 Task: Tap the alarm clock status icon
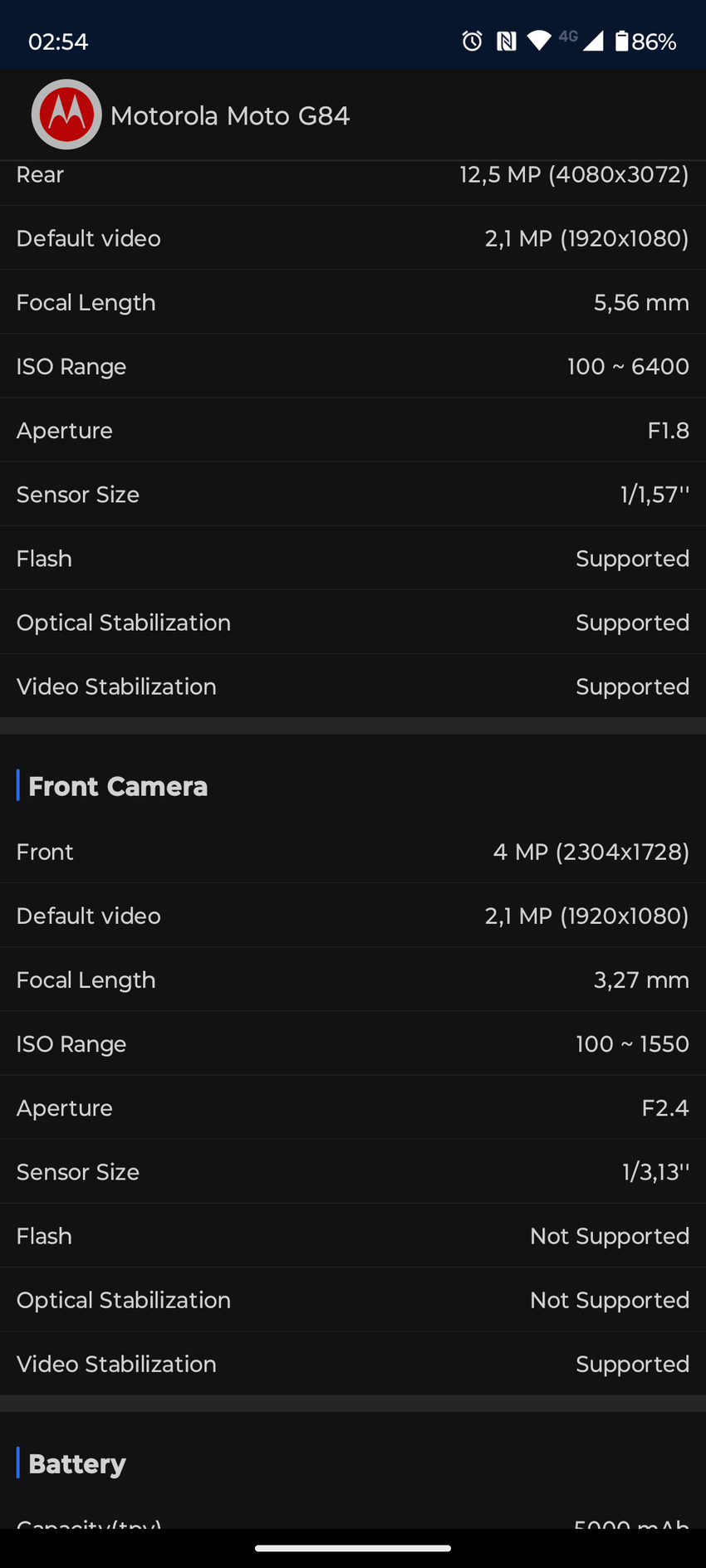click(472, 41)
